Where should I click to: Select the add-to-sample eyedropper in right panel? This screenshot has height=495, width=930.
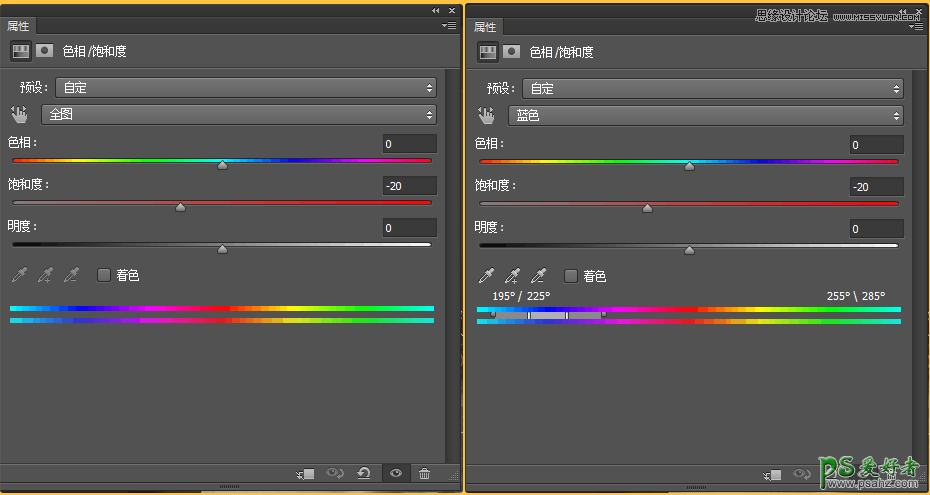(513, 276)
